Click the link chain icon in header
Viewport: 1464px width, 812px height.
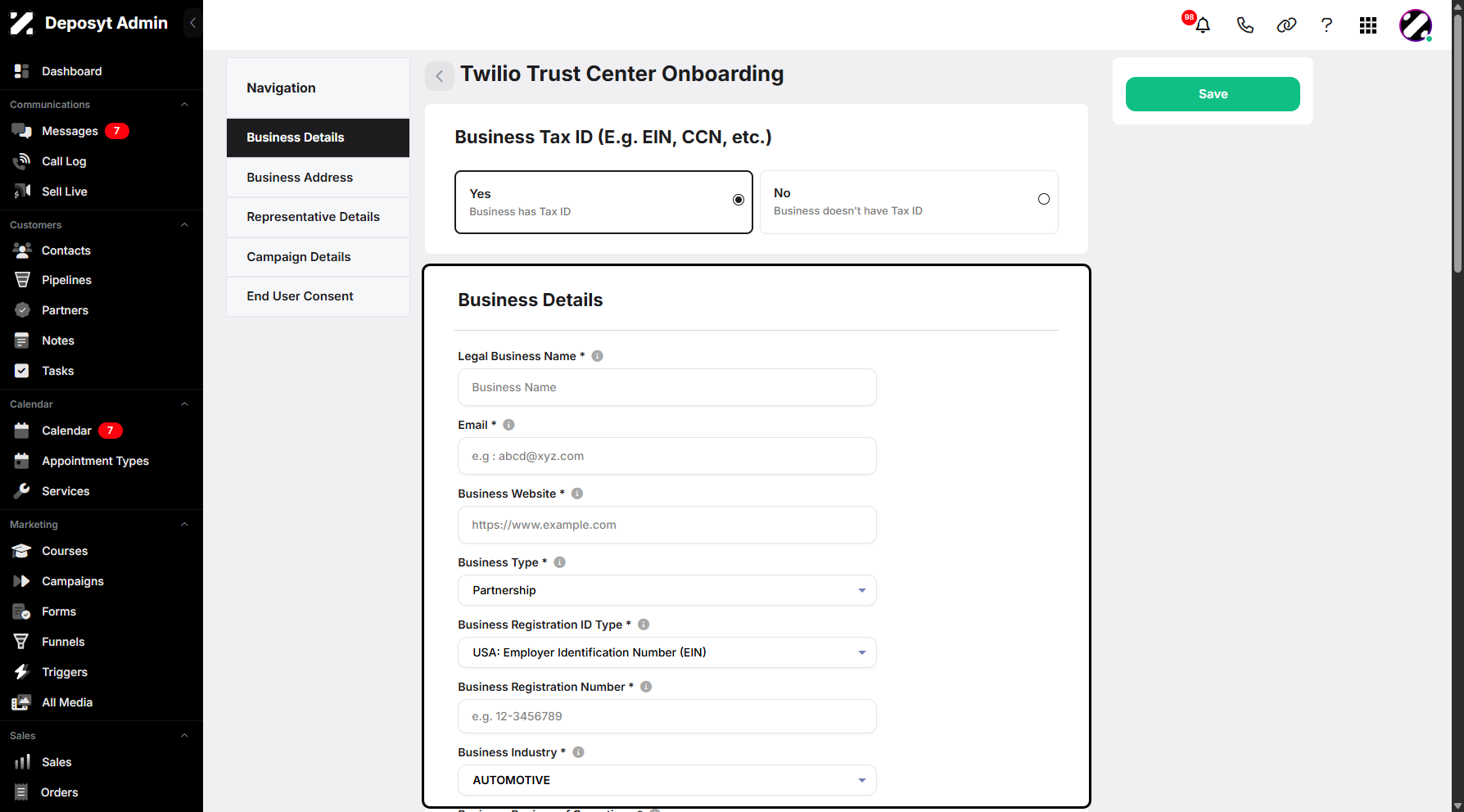(x=1286, y=25)
